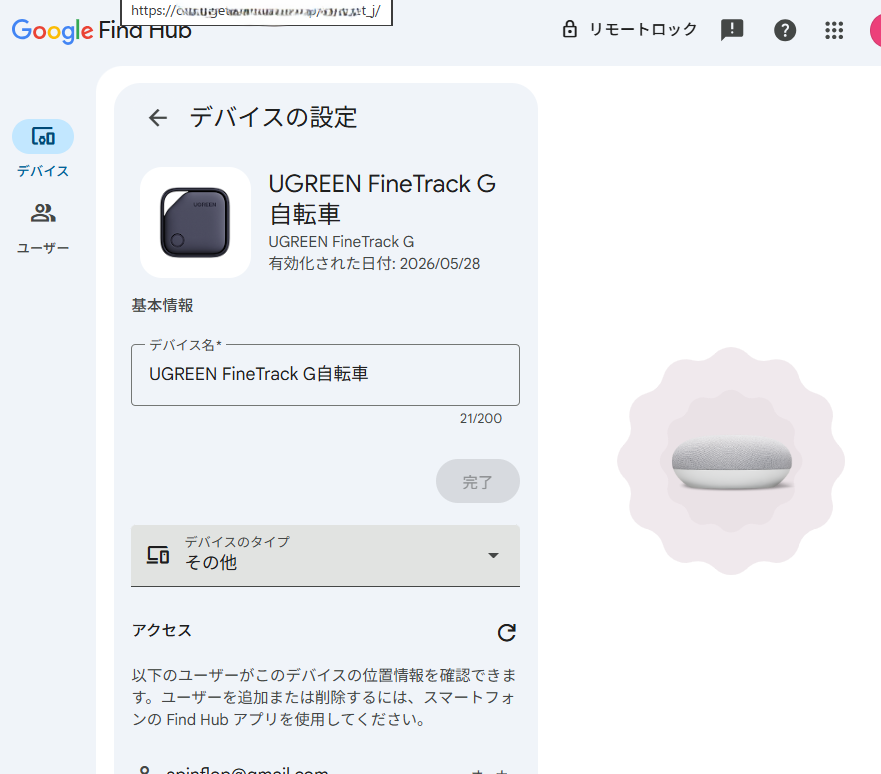Viewport: 881px width, 774px height.
Task: Open the send feedback icon
Action: [732, 30]
